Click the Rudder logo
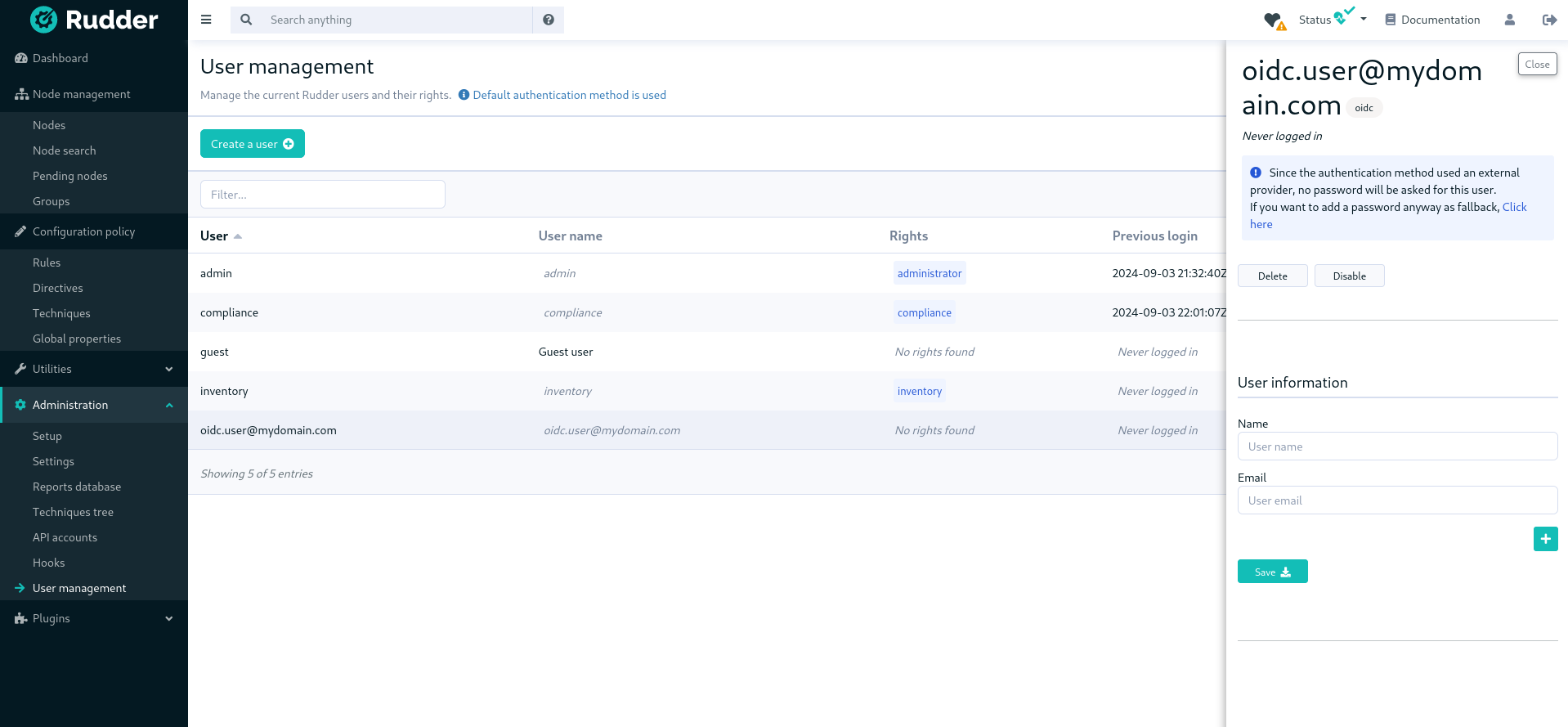 click(x=94, y=20)
